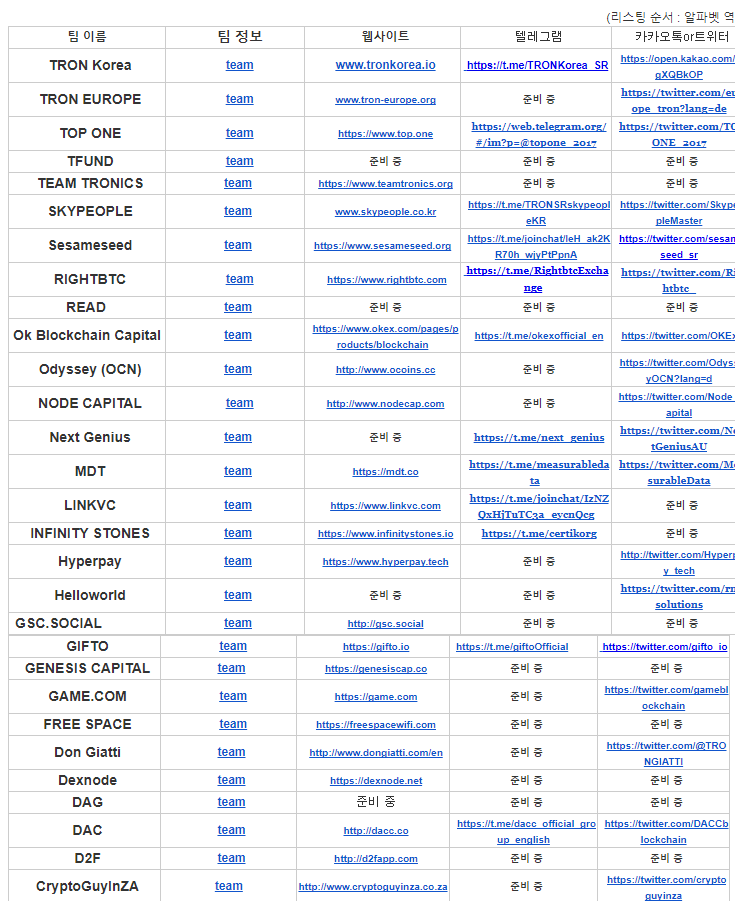Open certikorg Telegram link
The height and width of the screenshot is (901, 735).
[539, 533]
